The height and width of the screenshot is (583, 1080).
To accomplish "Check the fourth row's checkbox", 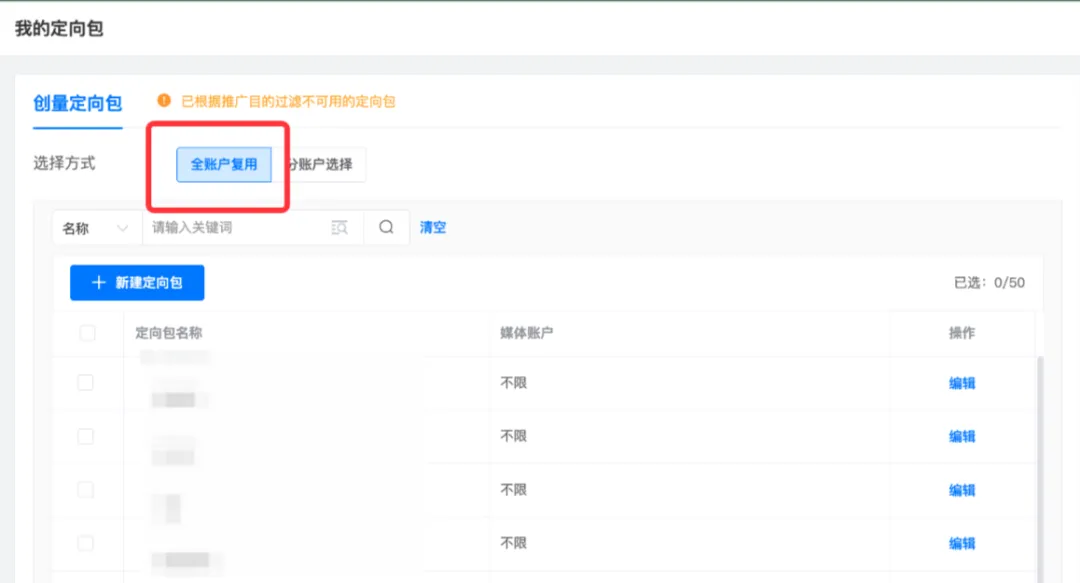I will pos(85,543).
